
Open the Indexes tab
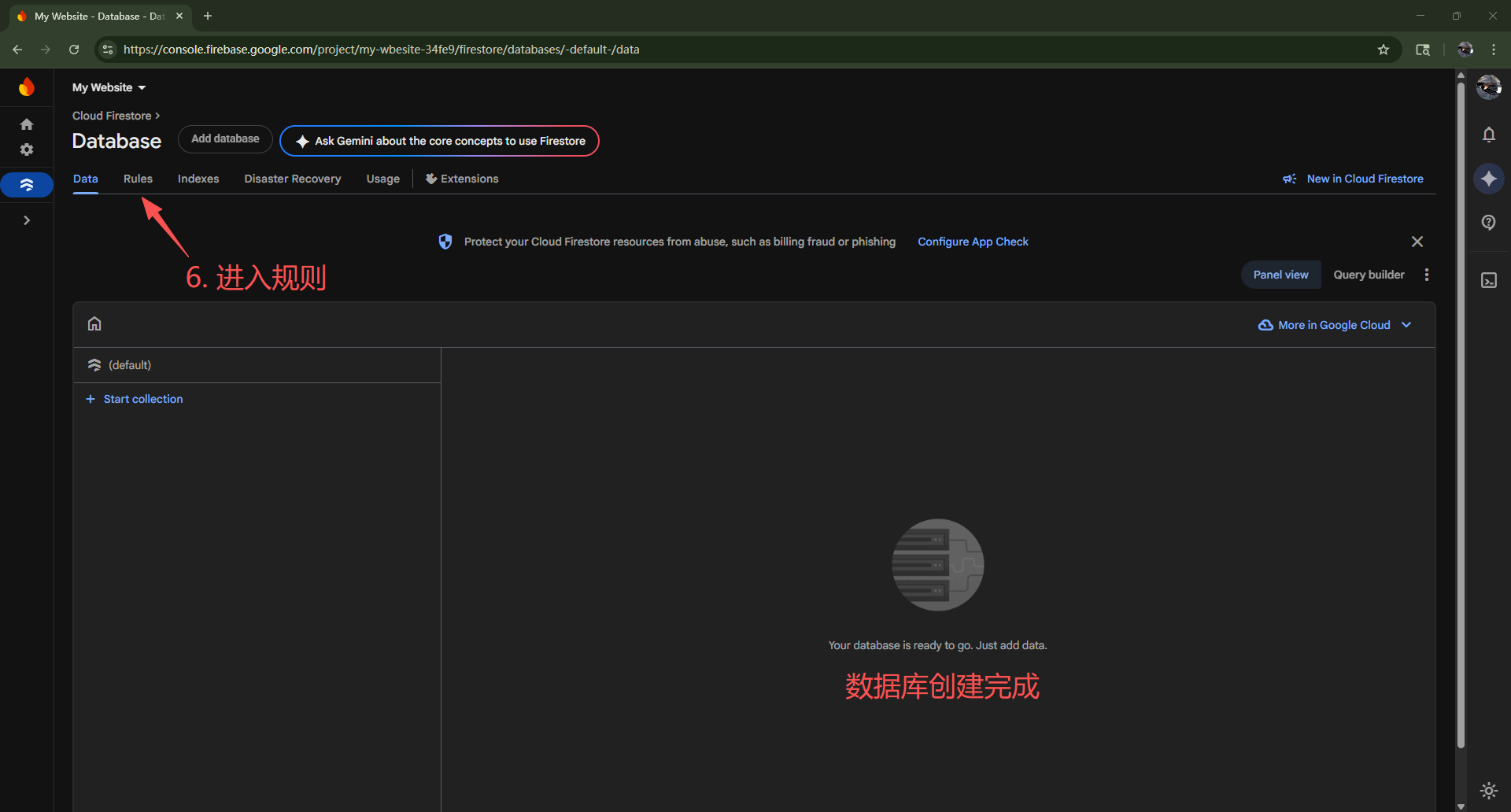coord(198,179)
